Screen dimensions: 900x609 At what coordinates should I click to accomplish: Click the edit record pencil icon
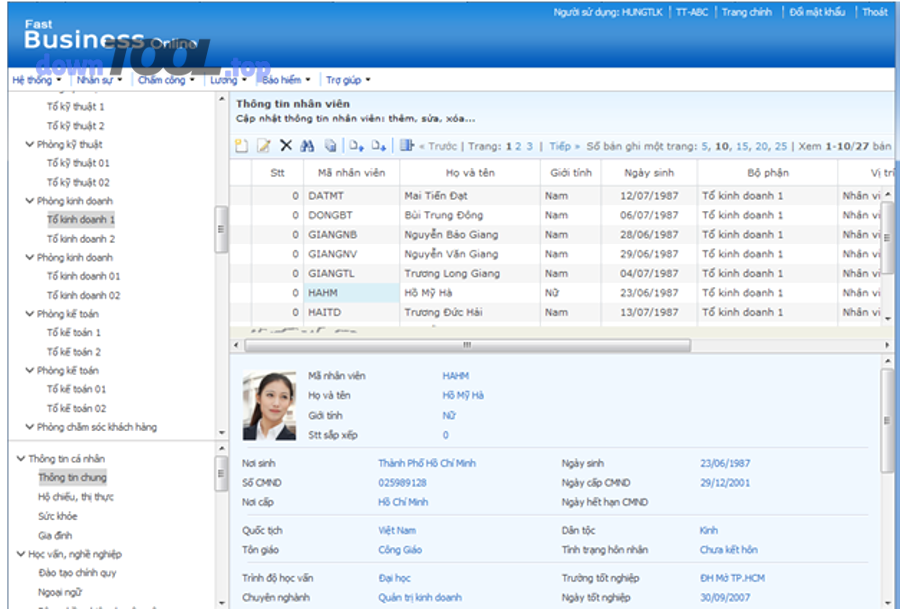pos(264,146)
